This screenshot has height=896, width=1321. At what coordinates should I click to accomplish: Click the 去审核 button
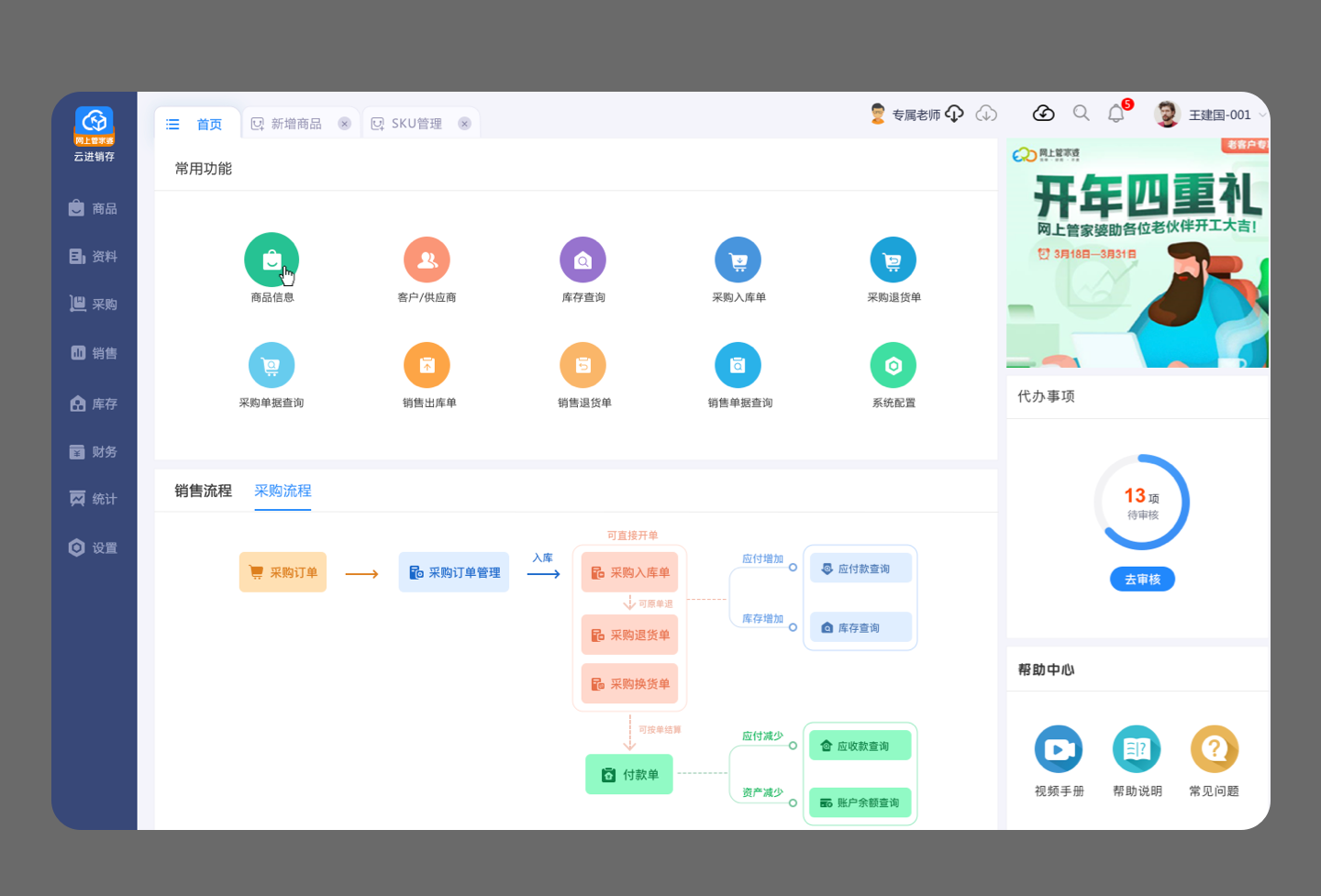tap(1142, 580)
